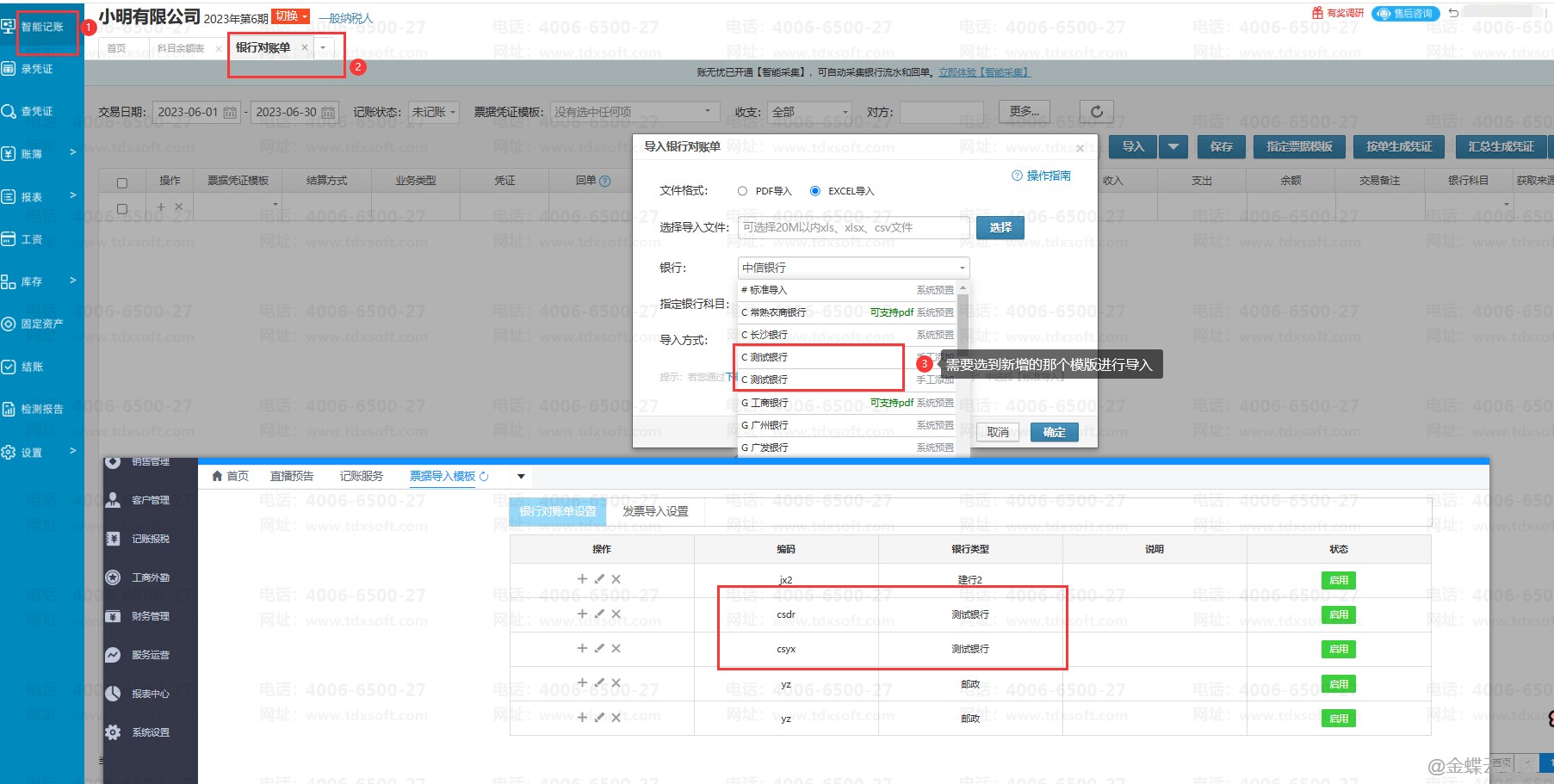Click the 立即体验【智能采集】 link
1554x784 pixels.
(x=983, y=72)
